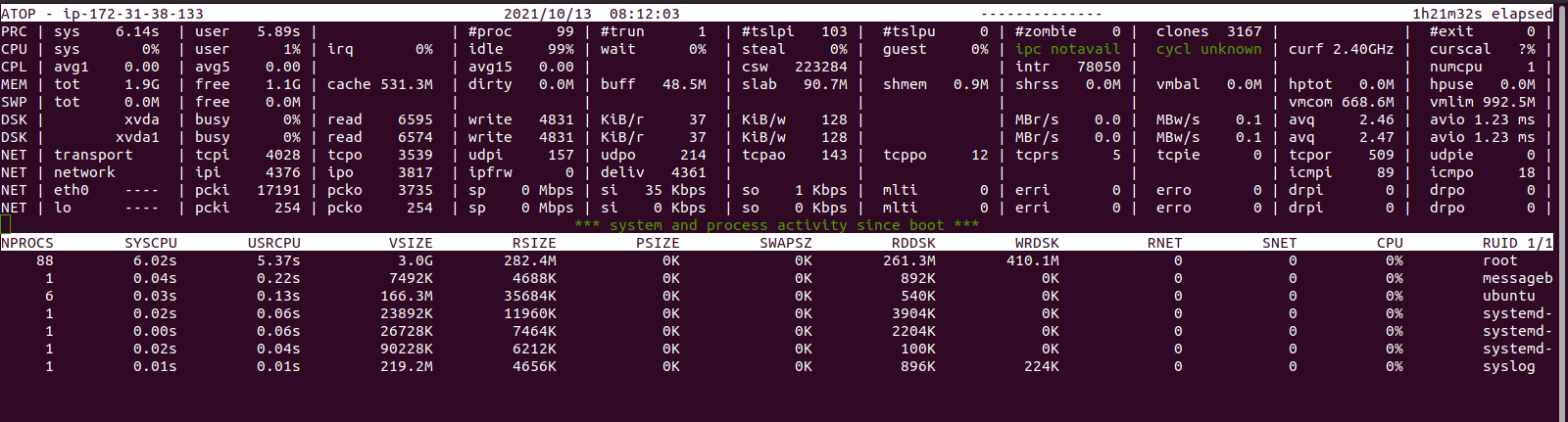This screenshot has height=422, width=1568.
Task: Click the read 6574 value
Action: click(x=380, y=137)
